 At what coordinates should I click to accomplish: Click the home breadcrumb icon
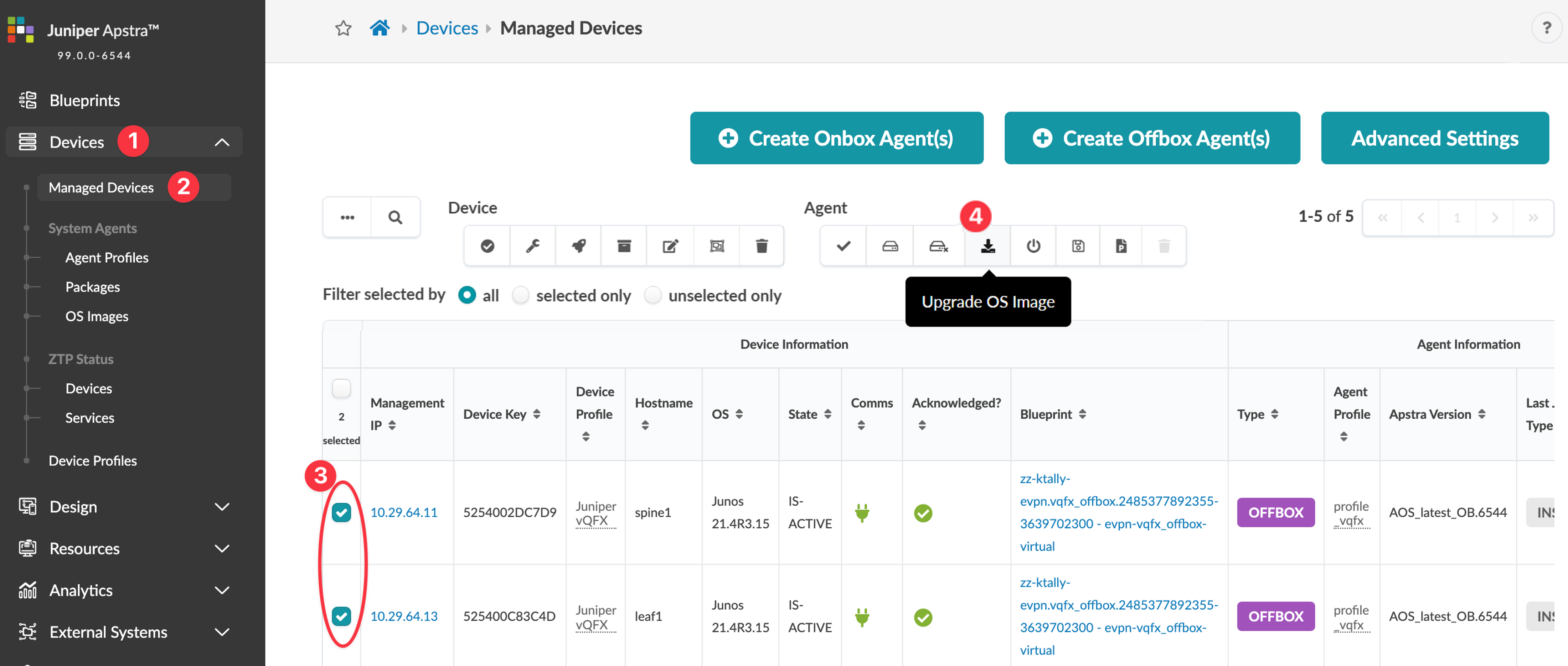(x=379, y=28)
